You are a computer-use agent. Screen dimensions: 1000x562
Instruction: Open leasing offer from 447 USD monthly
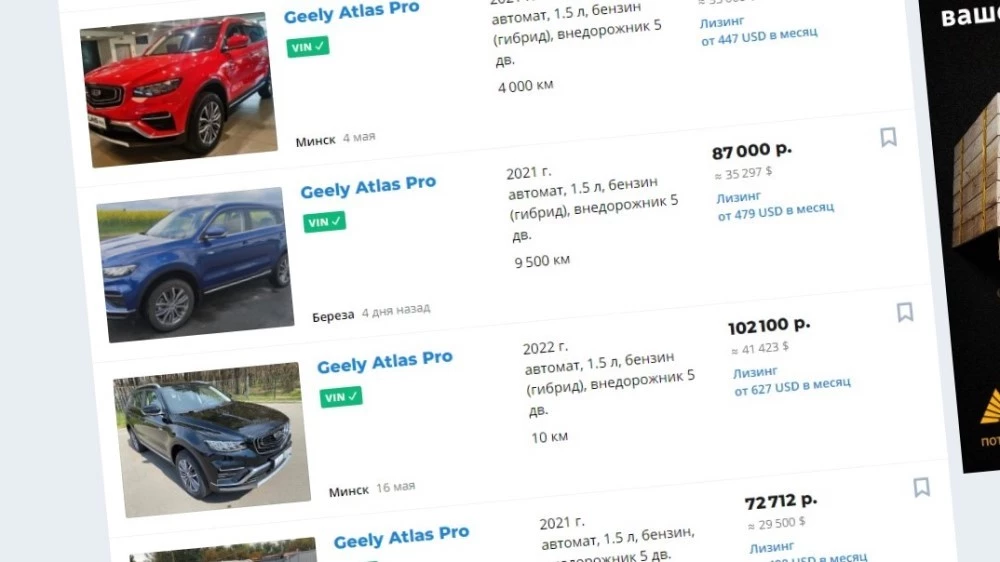click(758, 31)
